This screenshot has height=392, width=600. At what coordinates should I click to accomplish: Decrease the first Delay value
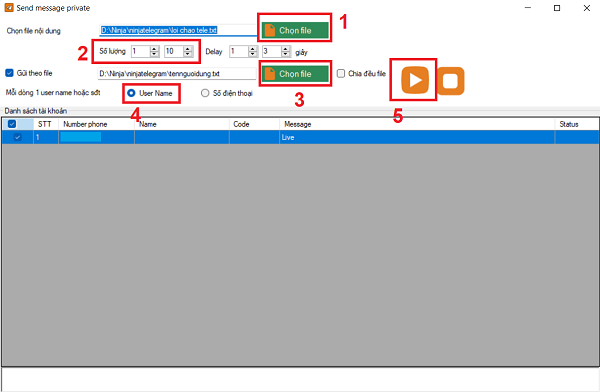pos(253,54)
